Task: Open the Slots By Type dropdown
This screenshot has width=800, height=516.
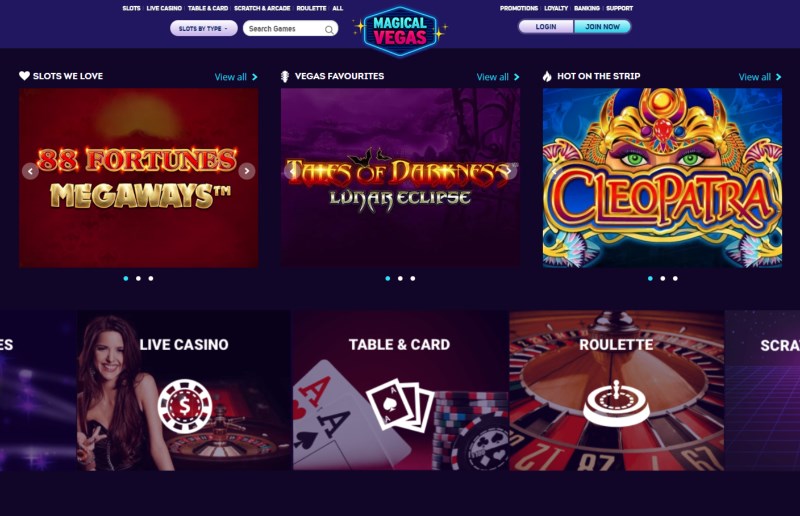Action: tap(204, 29)
